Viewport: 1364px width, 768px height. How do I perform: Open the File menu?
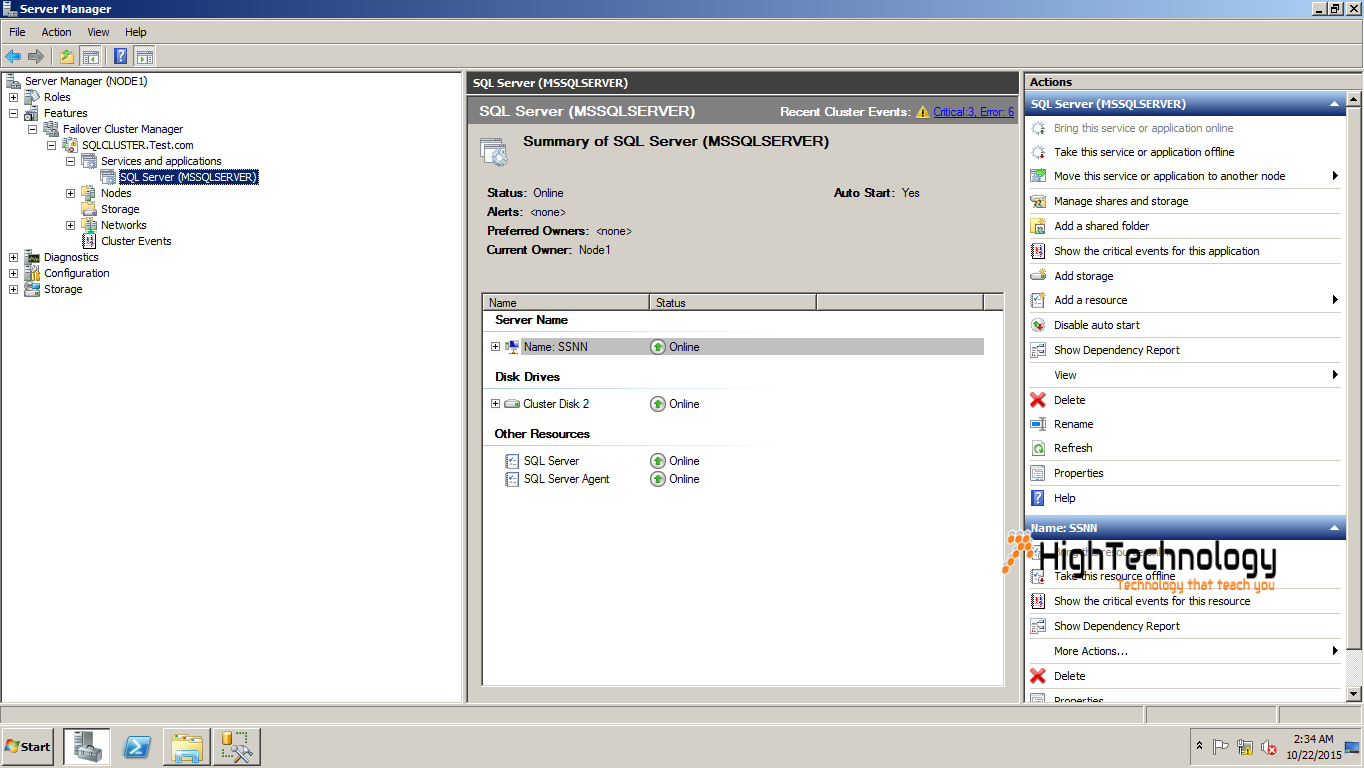tap(17, 32)
